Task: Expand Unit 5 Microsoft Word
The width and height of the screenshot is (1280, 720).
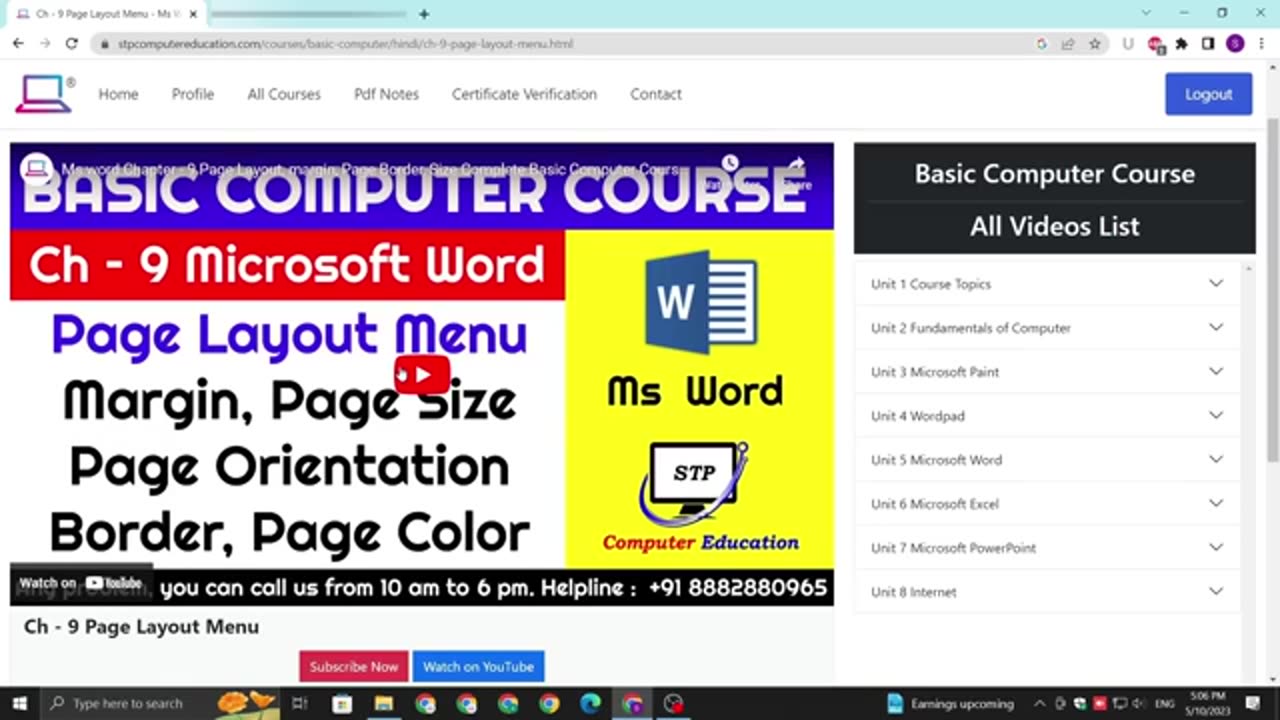Action: [1047, 460]
